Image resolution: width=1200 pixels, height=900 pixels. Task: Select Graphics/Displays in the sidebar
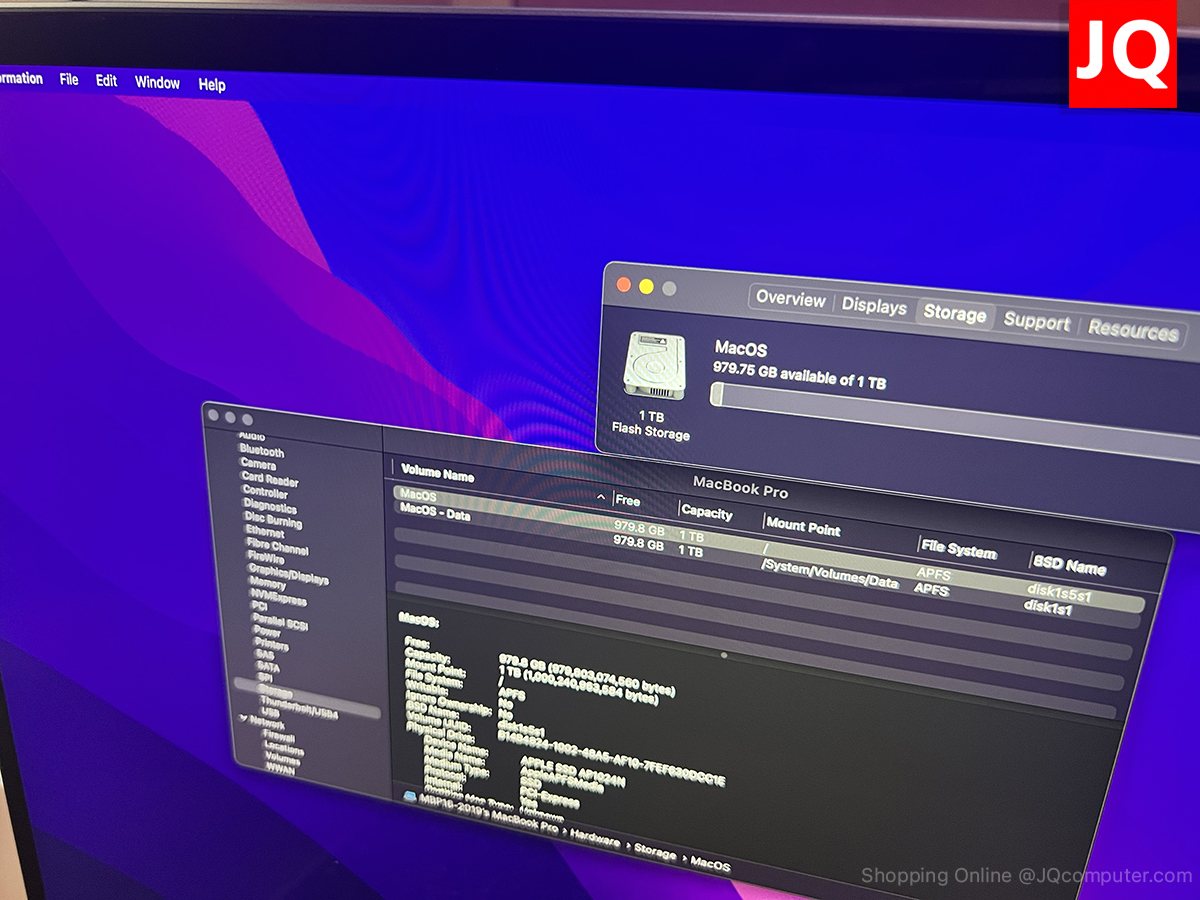tap(288, 572)
